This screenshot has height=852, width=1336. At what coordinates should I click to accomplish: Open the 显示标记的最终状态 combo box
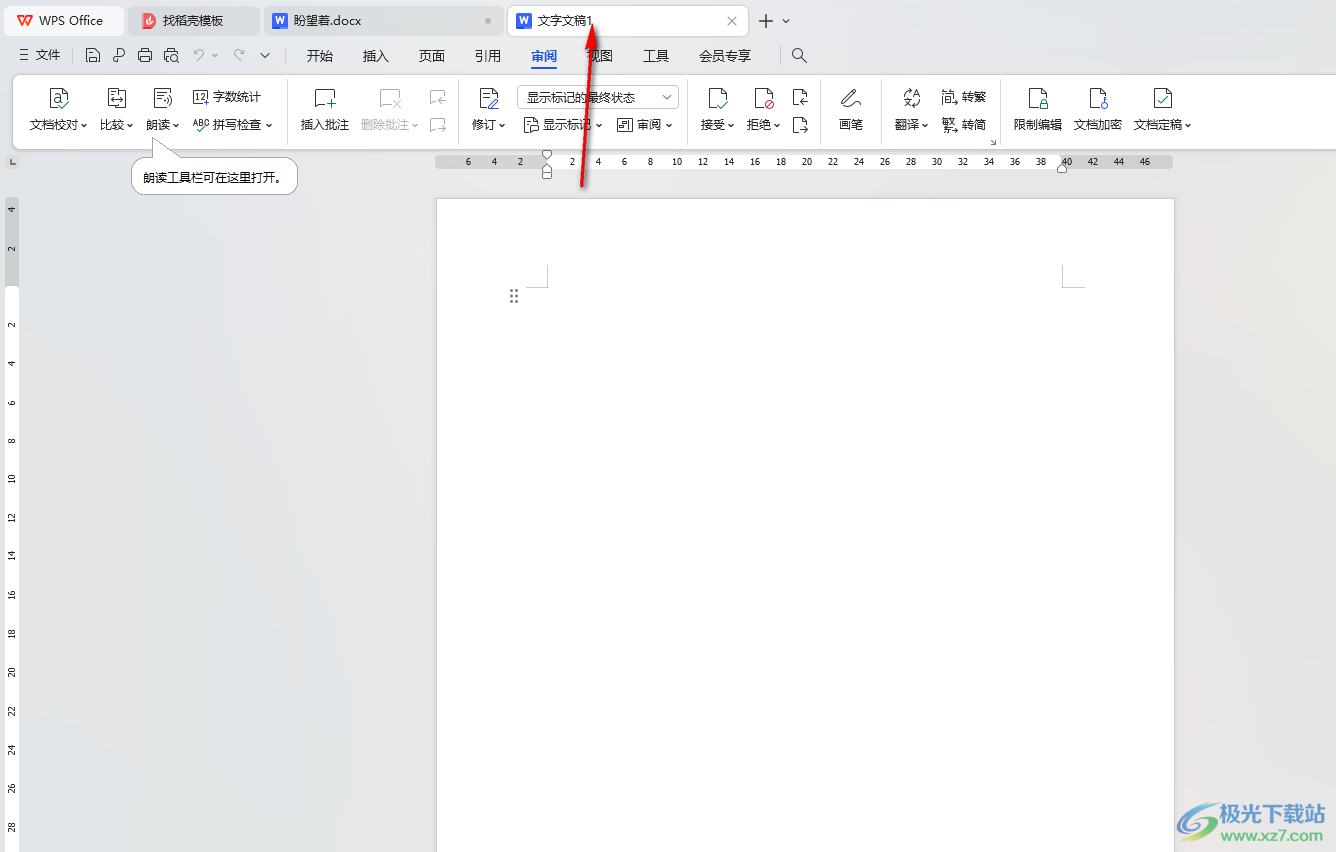tap(598, 97)
